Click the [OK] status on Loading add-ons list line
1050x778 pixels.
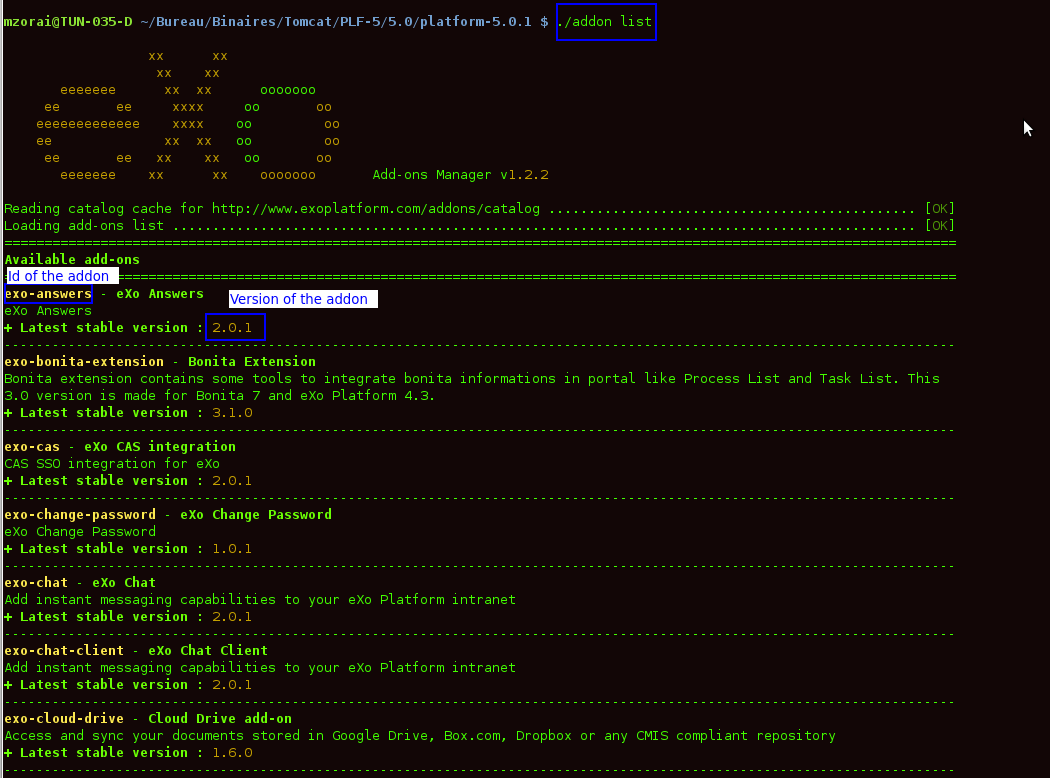tap(940, 226)
